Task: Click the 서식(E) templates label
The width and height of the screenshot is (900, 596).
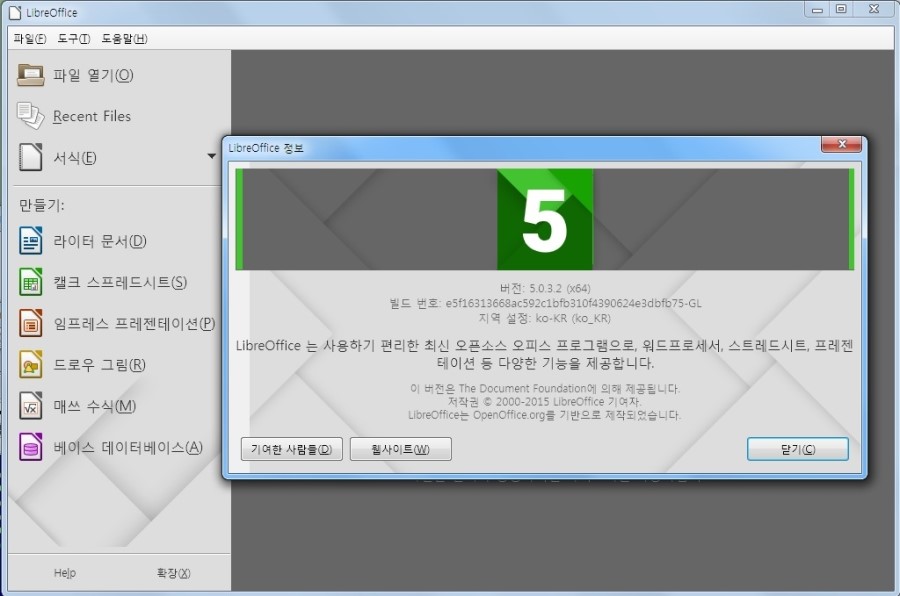Action: point(75,157)
